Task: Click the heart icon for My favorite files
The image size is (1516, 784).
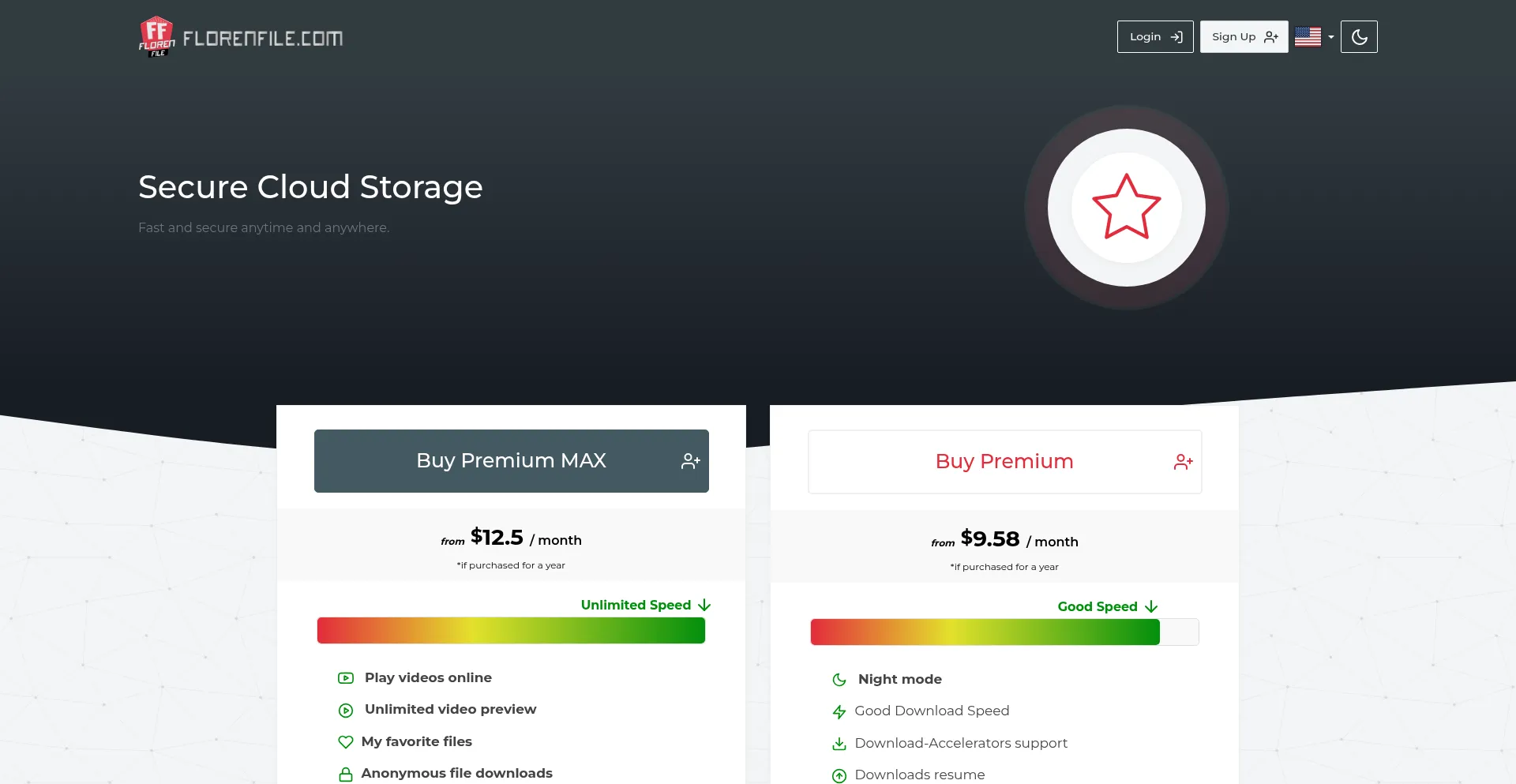Action: 345,742
